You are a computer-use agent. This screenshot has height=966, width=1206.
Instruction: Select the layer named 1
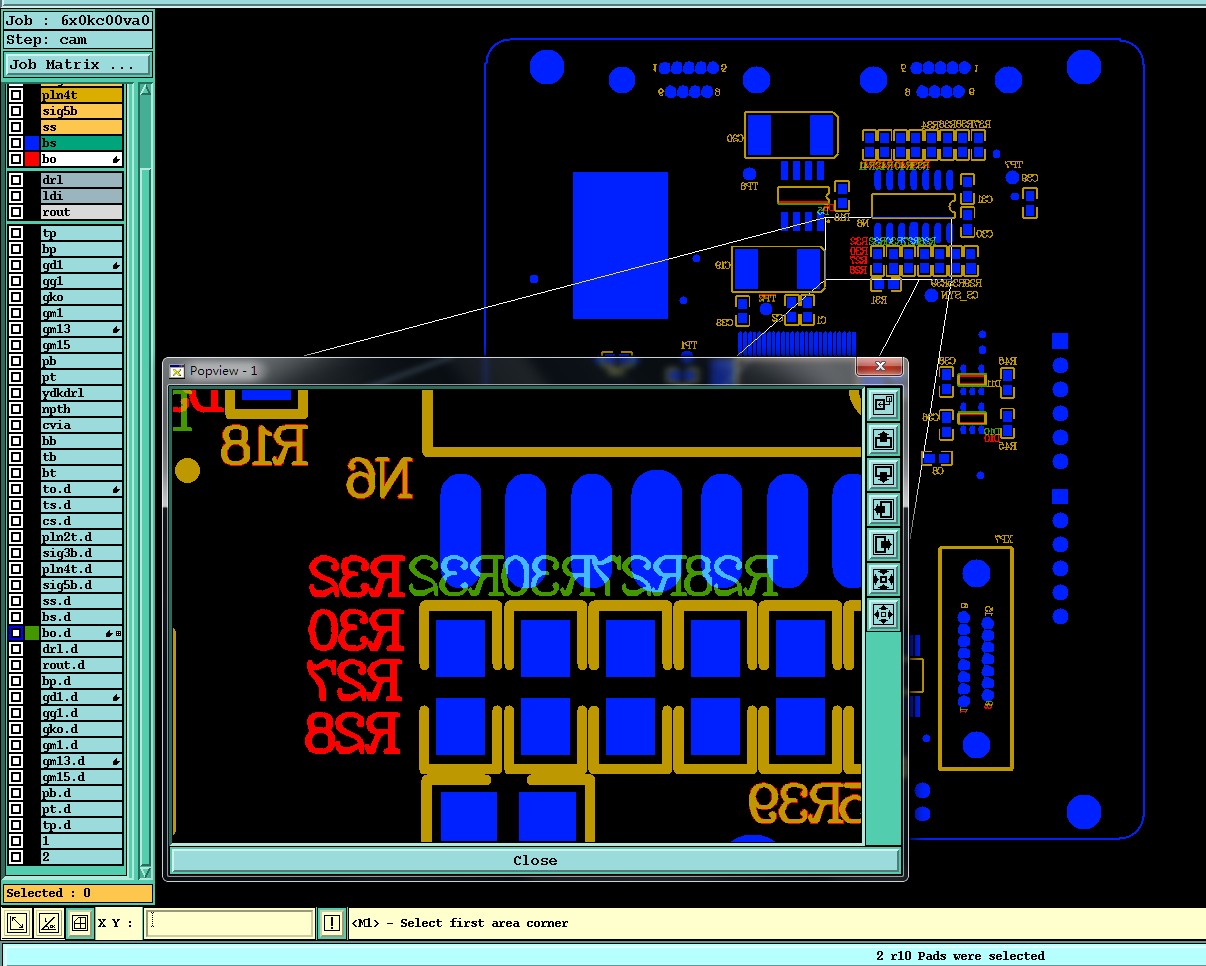(82, 841)
